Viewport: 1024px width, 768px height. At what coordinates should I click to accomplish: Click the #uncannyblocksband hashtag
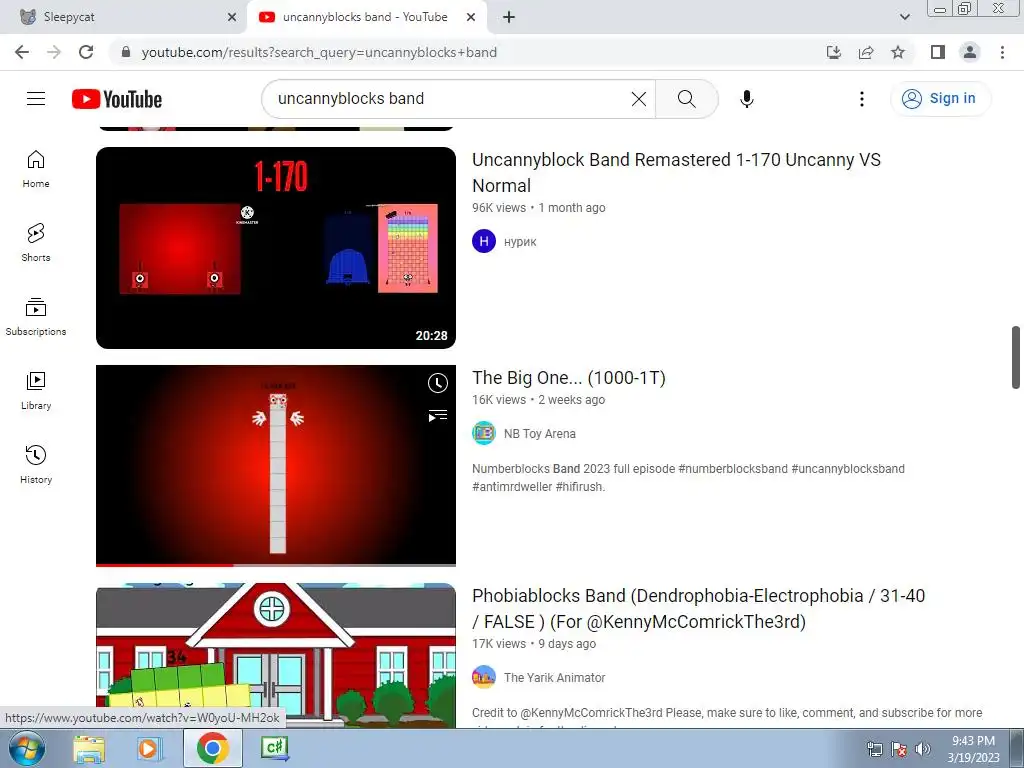tap(848, 469)
